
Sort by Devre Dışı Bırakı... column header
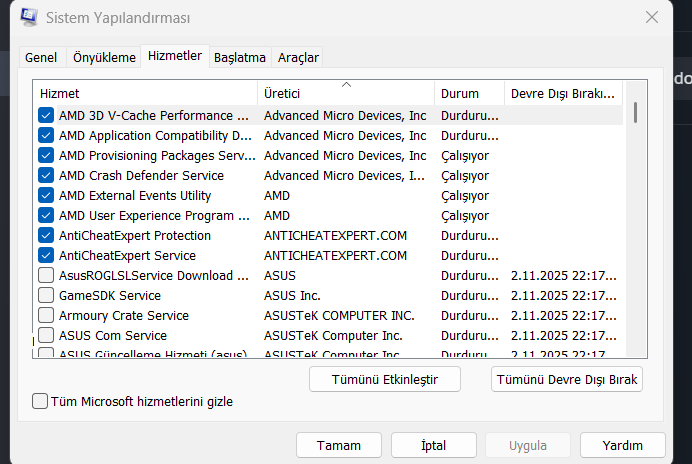click(x=563, y=93)
